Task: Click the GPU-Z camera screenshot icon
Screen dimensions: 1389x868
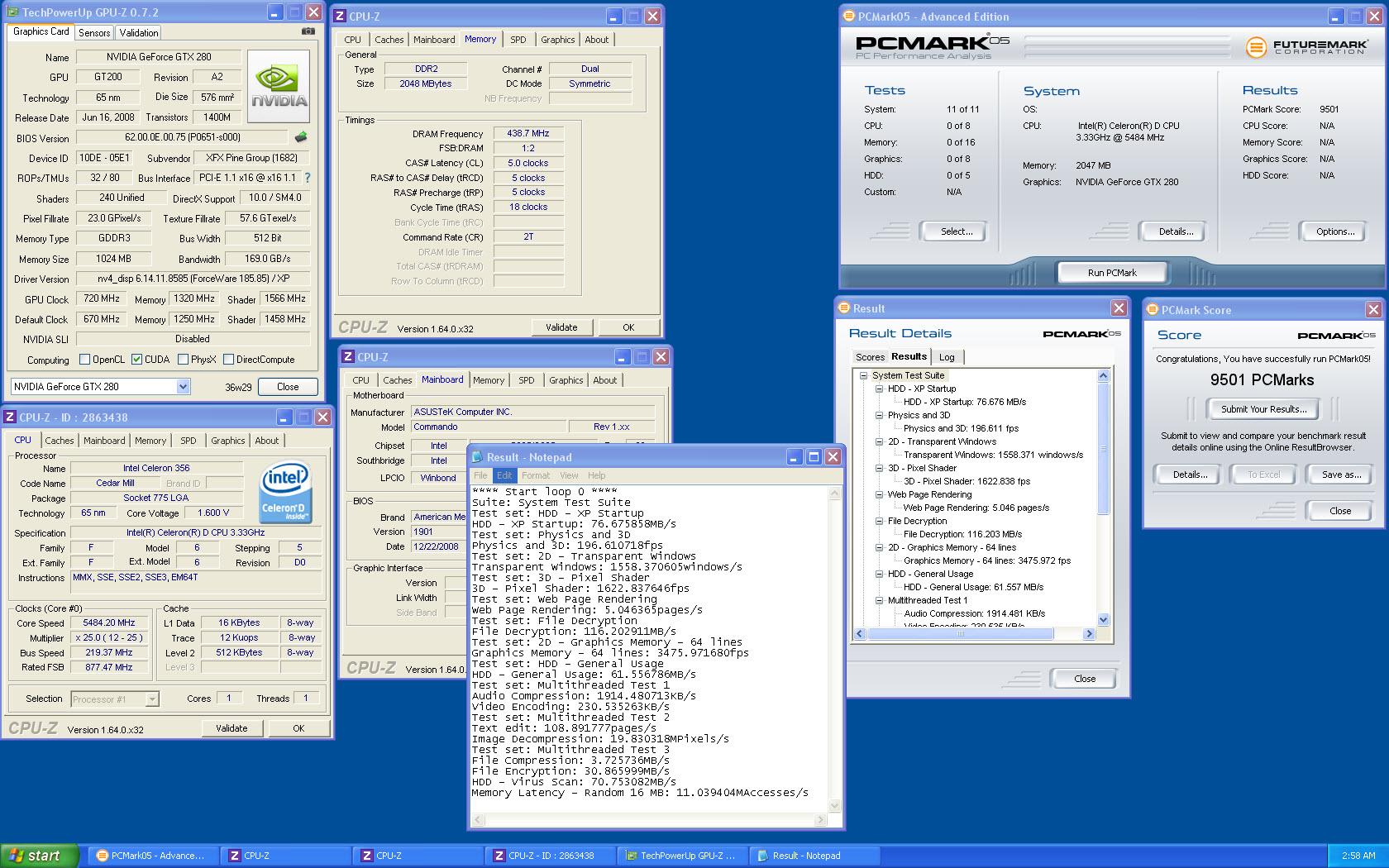Action: coord(308,31)
